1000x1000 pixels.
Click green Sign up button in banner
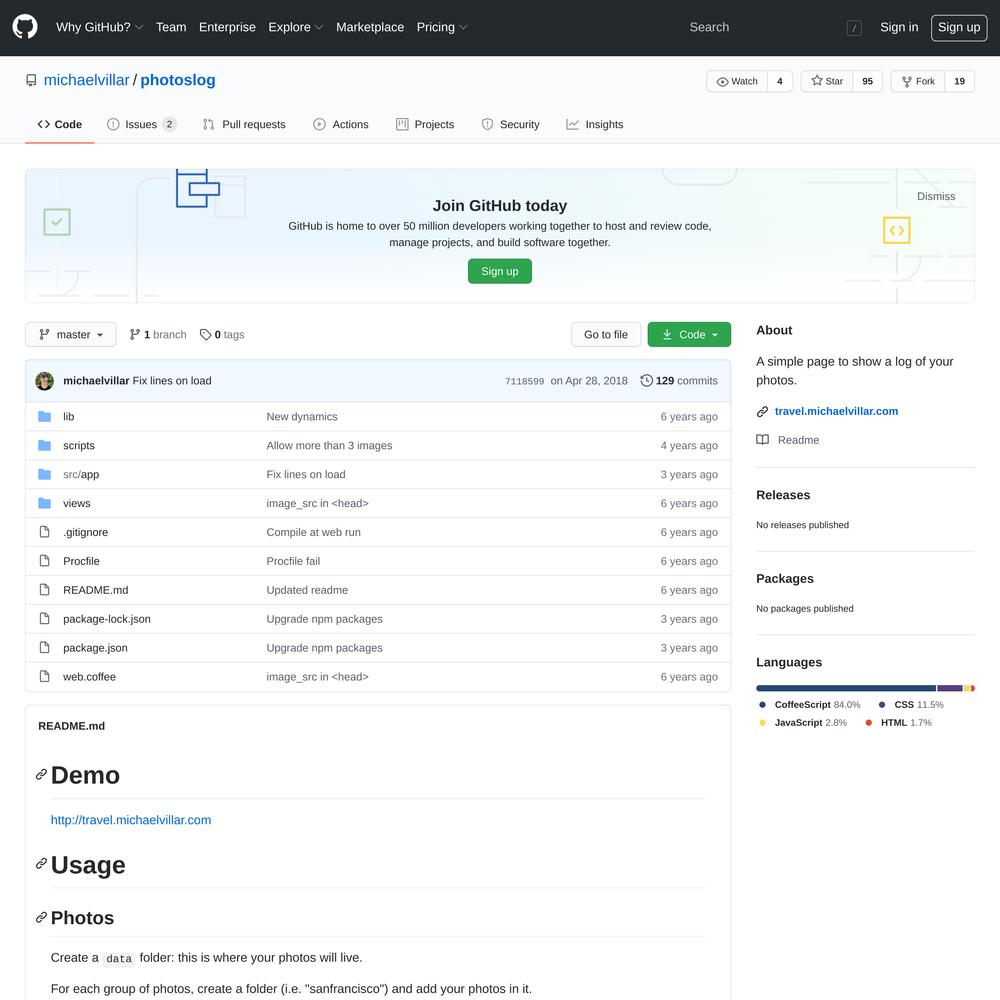[500, 271]
